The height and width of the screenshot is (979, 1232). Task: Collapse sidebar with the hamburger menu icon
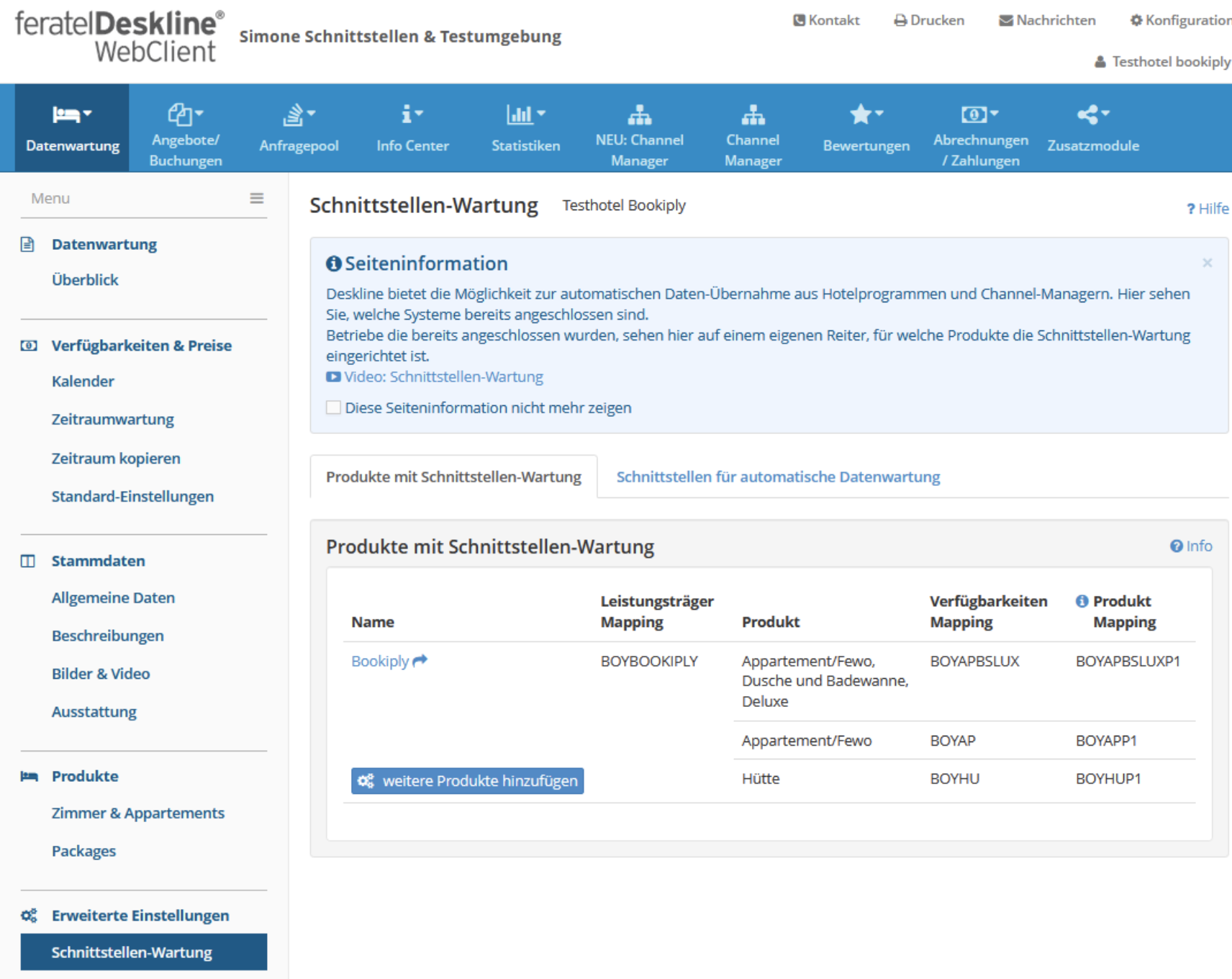tap(256, 198)
